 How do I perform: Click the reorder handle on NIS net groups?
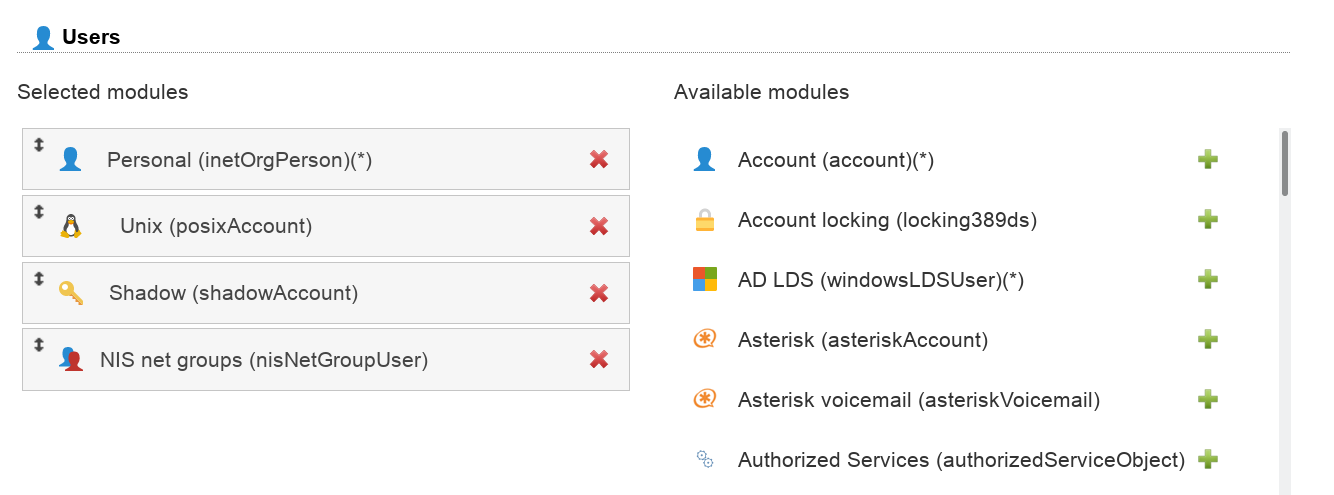point(39,345)
